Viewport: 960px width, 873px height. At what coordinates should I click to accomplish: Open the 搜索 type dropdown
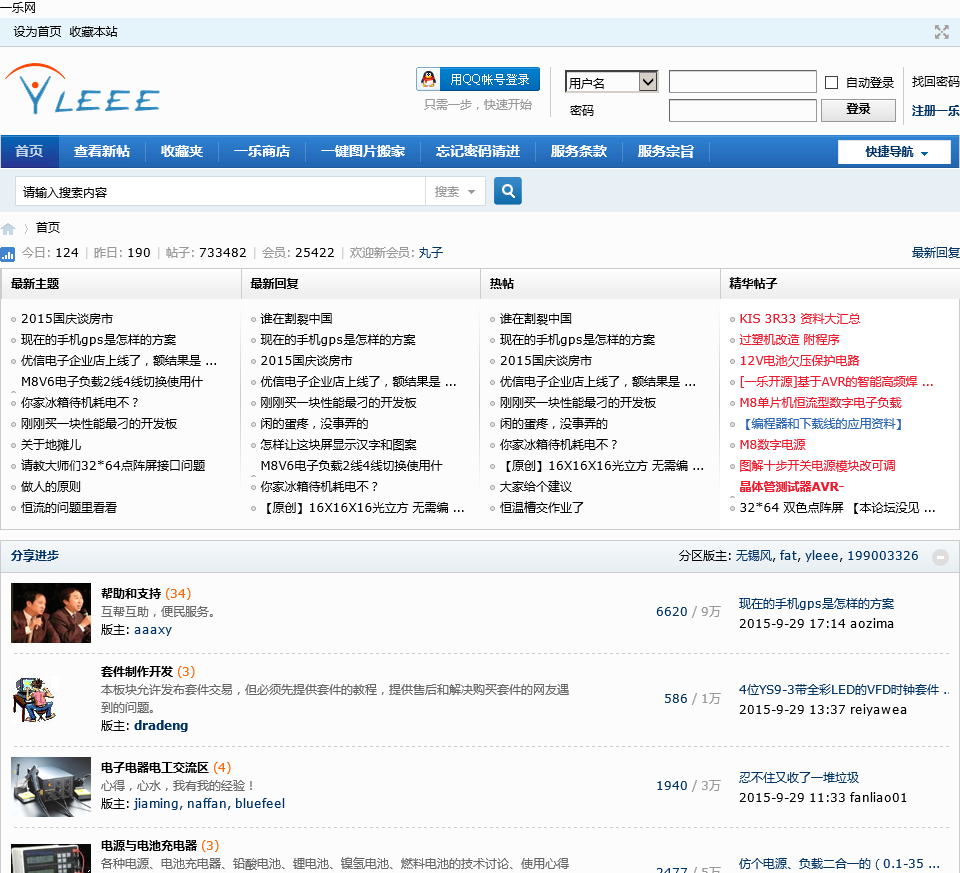coord(455,192)
